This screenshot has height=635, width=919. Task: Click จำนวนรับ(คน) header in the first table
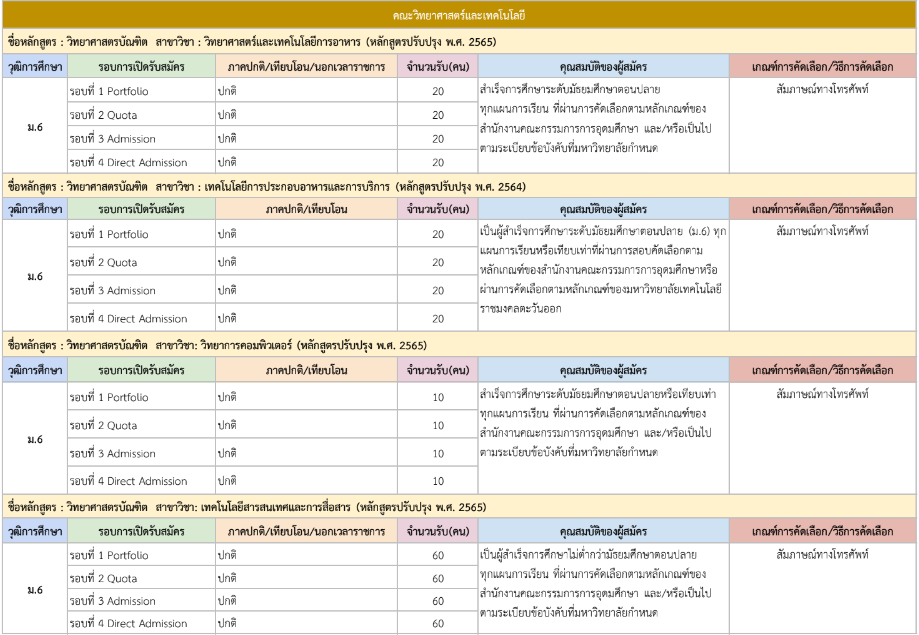pos(438,66)
